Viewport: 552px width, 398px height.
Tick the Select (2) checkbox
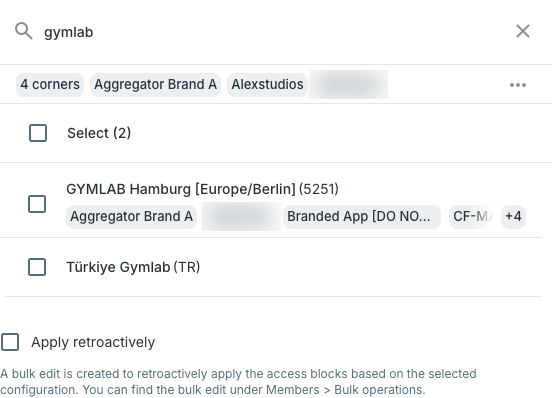38,133
